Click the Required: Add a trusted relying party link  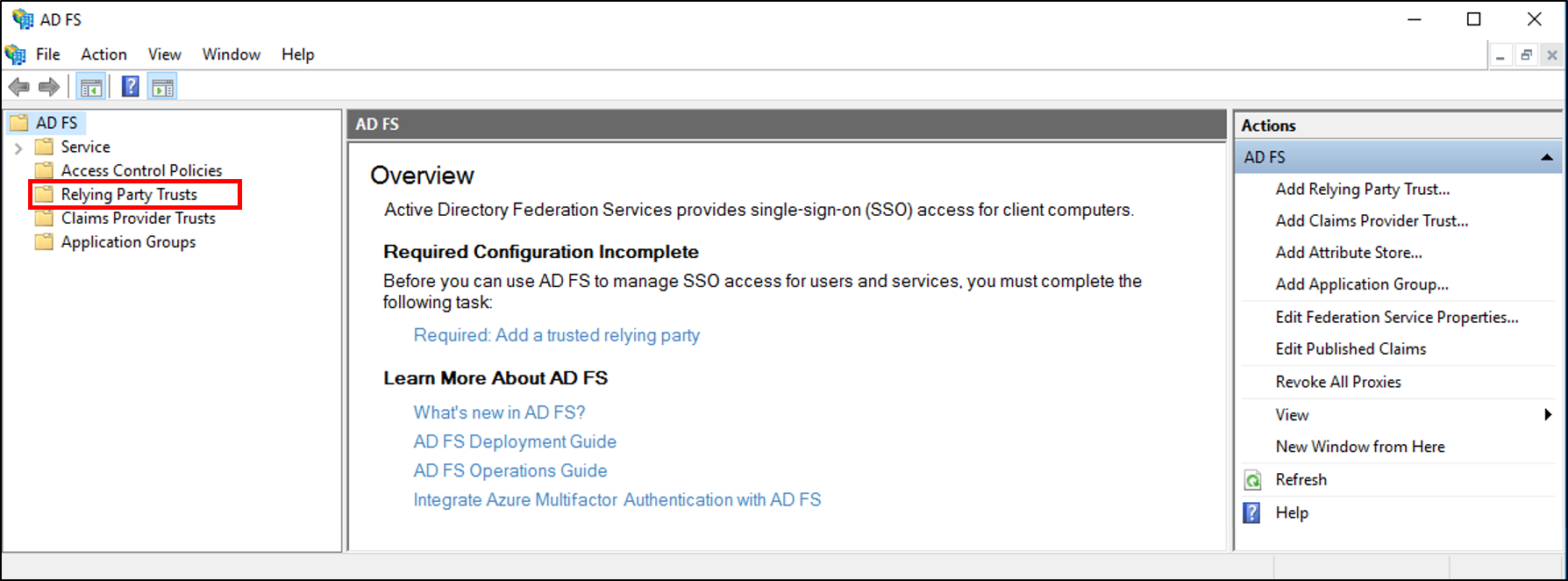pos(556,334)
